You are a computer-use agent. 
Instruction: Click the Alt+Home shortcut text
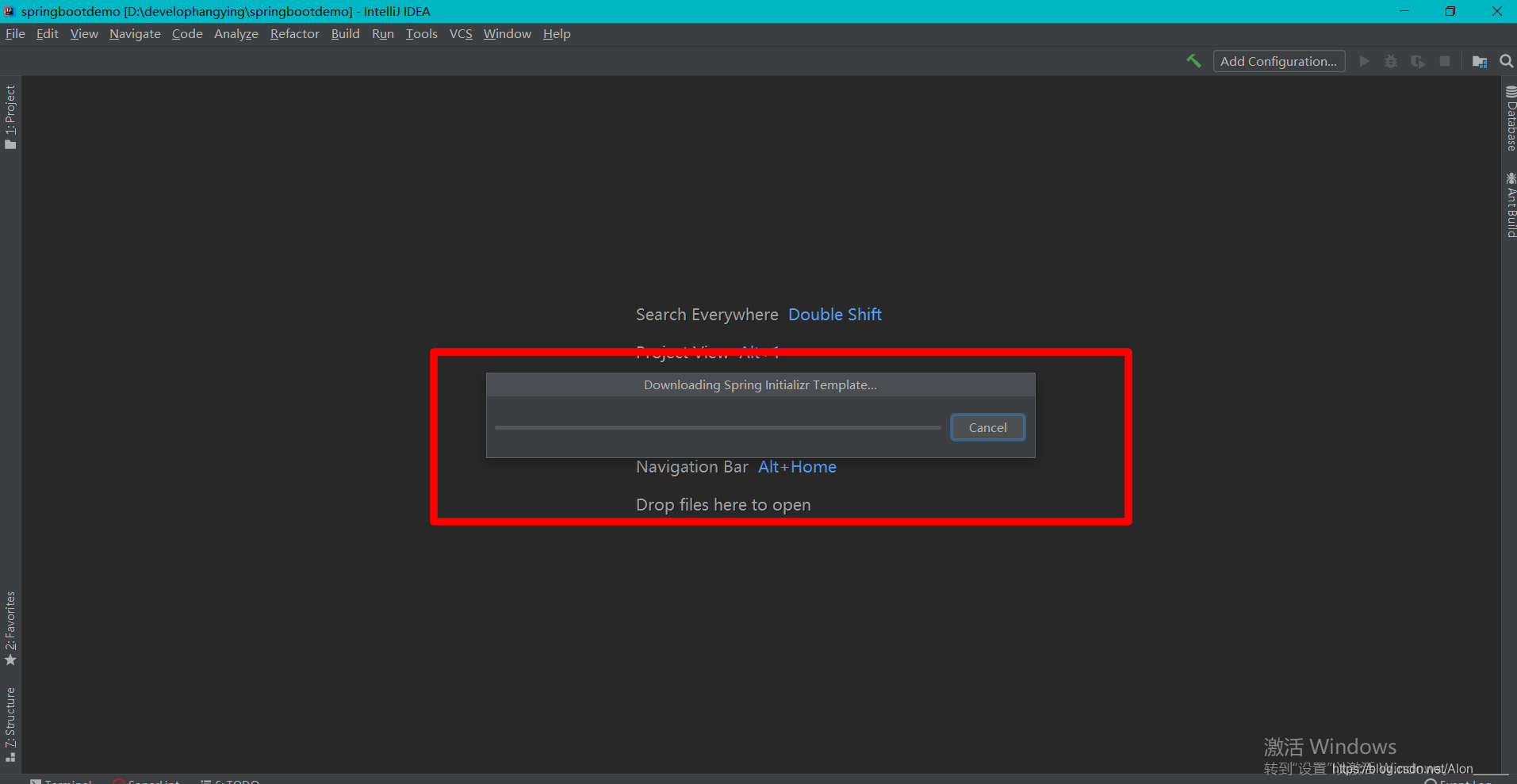(797, 467)
